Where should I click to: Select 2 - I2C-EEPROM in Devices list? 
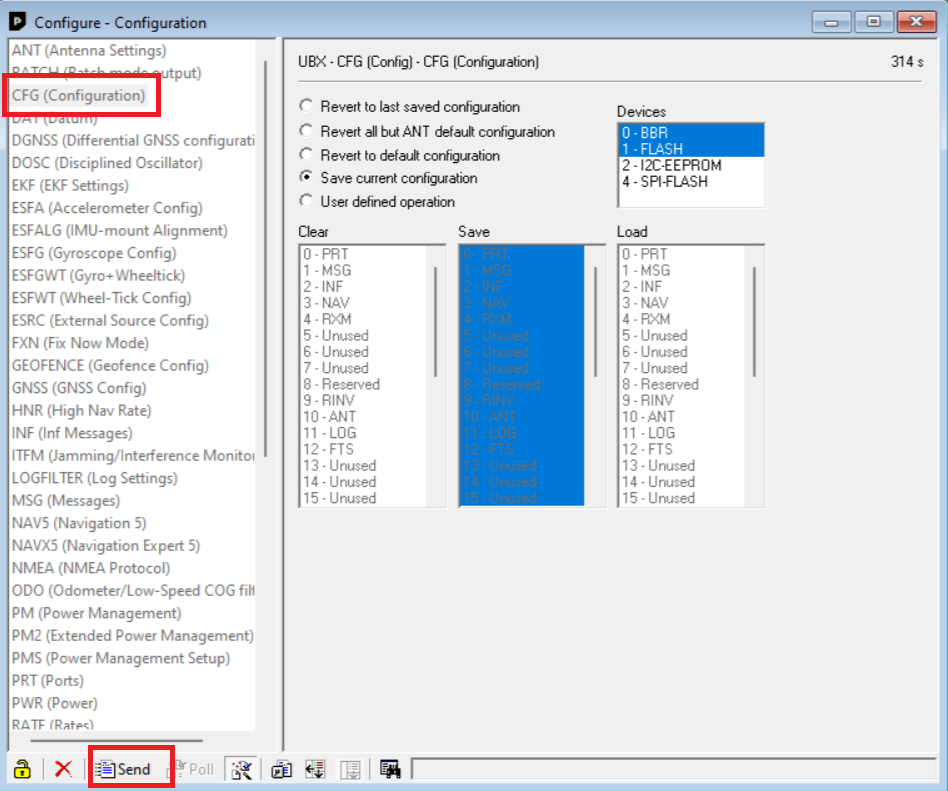coord(671,165)
